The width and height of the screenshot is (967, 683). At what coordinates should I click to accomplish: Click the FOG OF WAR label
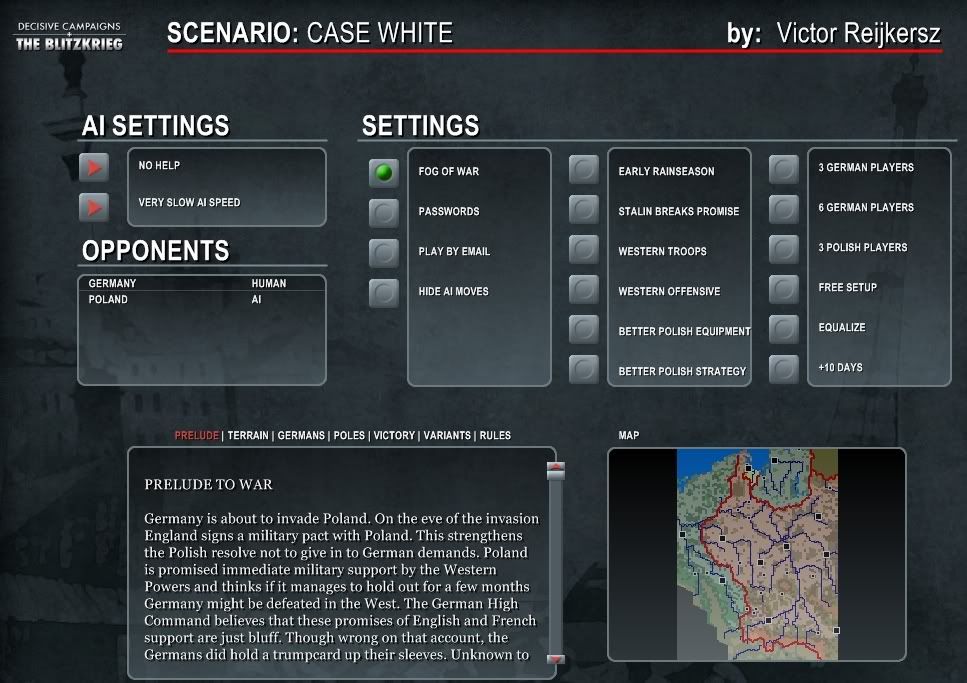pyautogui.click(x=448, y=172)
